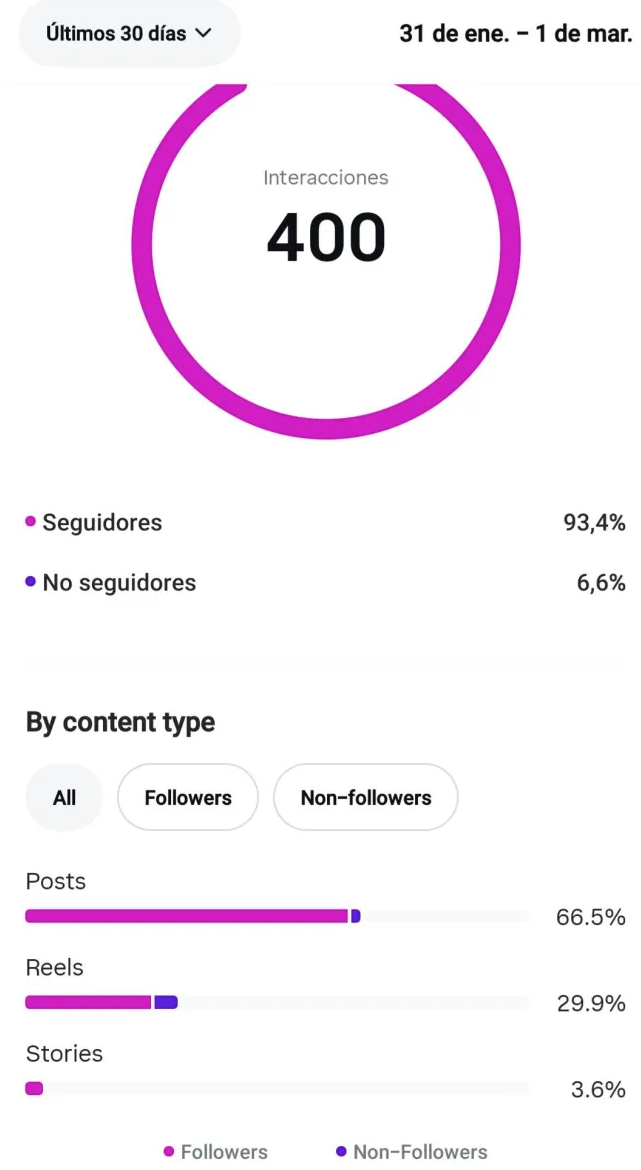Click the Reels followers pink bar
Image resolution: width=641 pixels, height=1170 pixels.
[88, 1002]
